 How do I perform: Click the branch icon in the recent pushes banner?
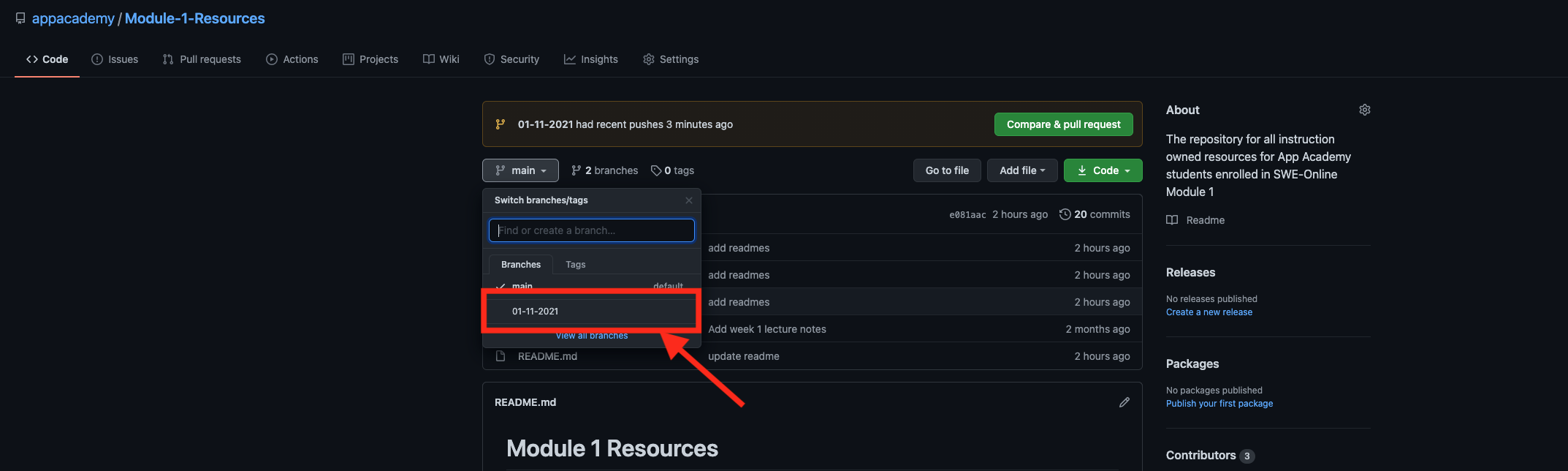click(501, 124)
